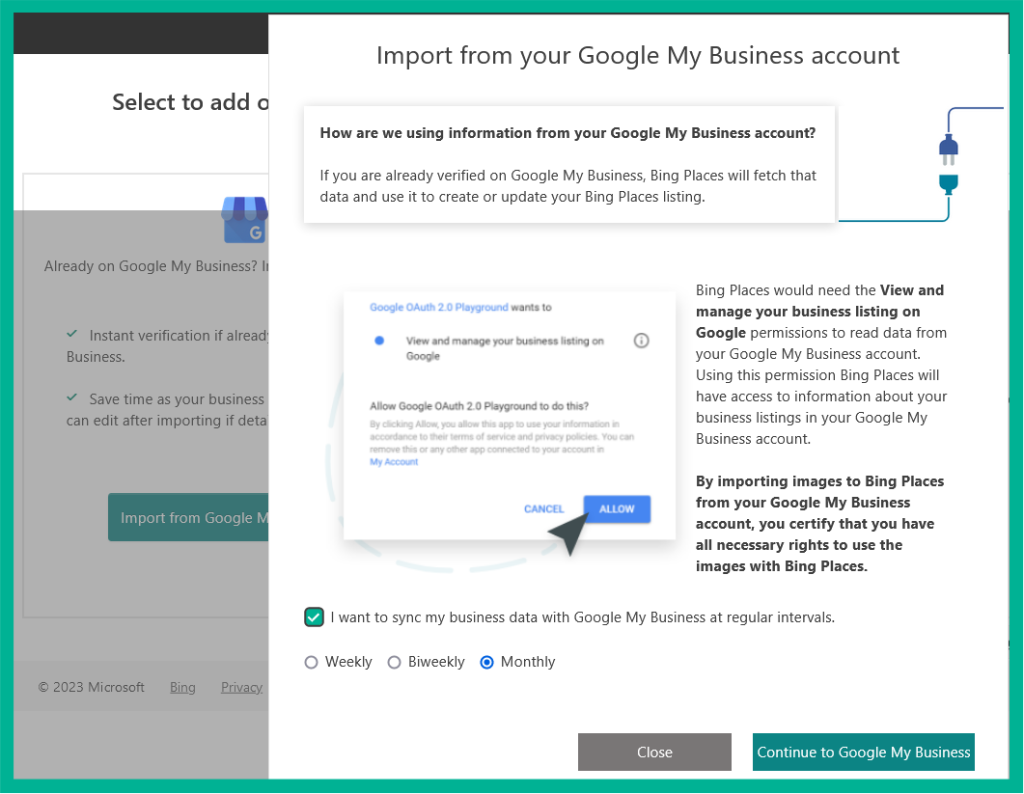Screen dimensions: 1024x794
Task: Open the Bing footer link
Action: 182,687
